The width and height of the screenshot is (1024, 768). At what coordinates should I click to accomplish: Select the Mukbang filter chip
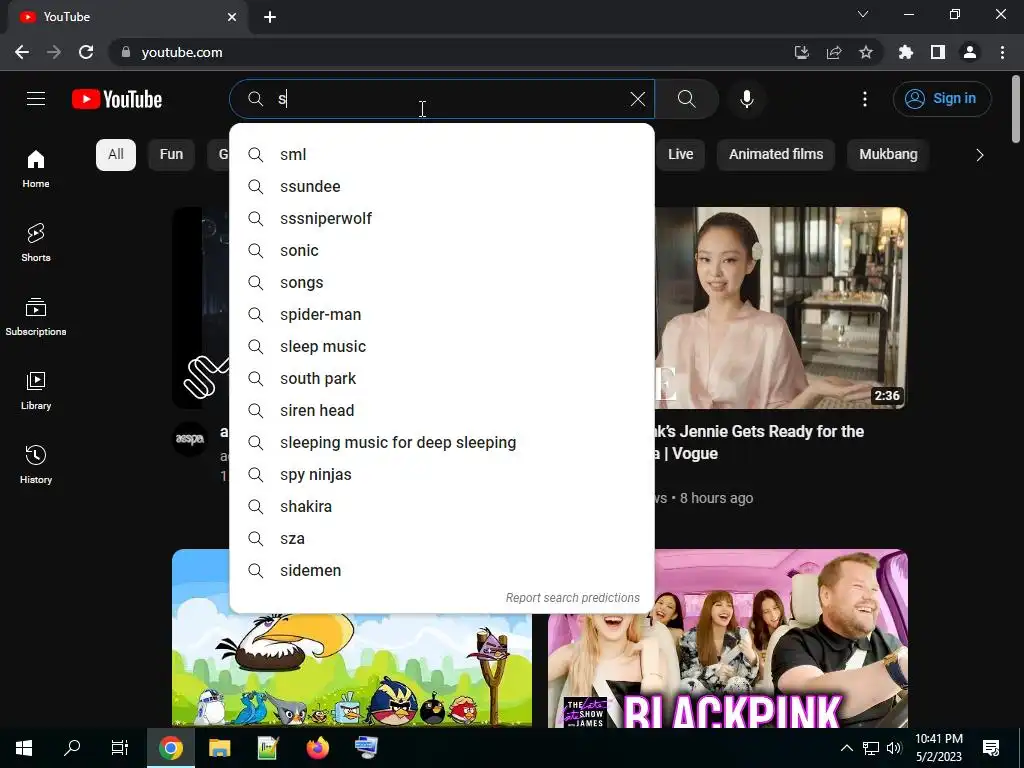click(888, 154)
